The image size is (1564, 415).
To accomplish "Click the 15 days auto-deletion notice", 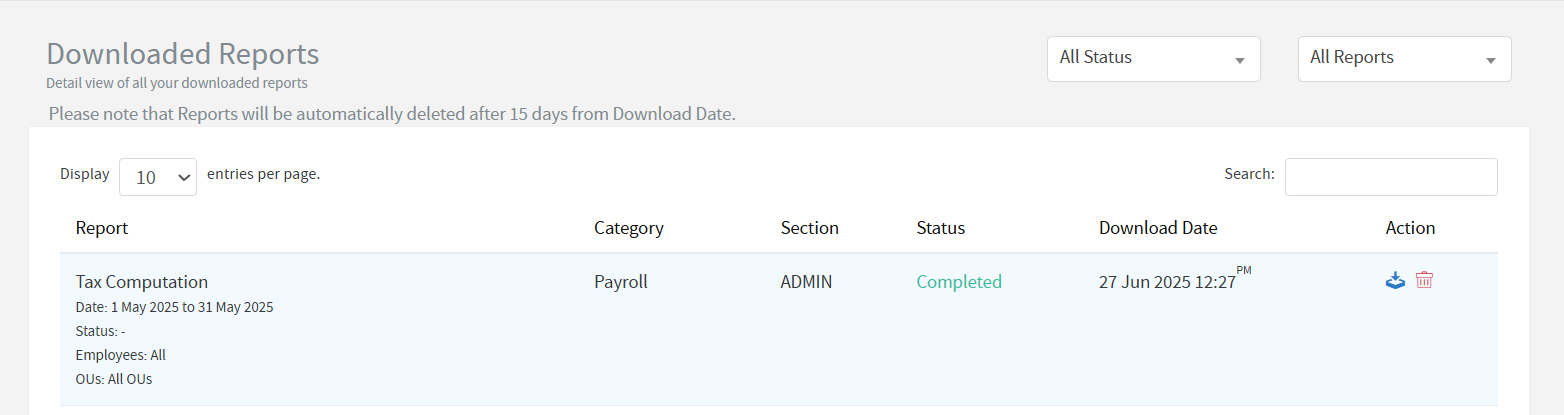I will 391,114.
